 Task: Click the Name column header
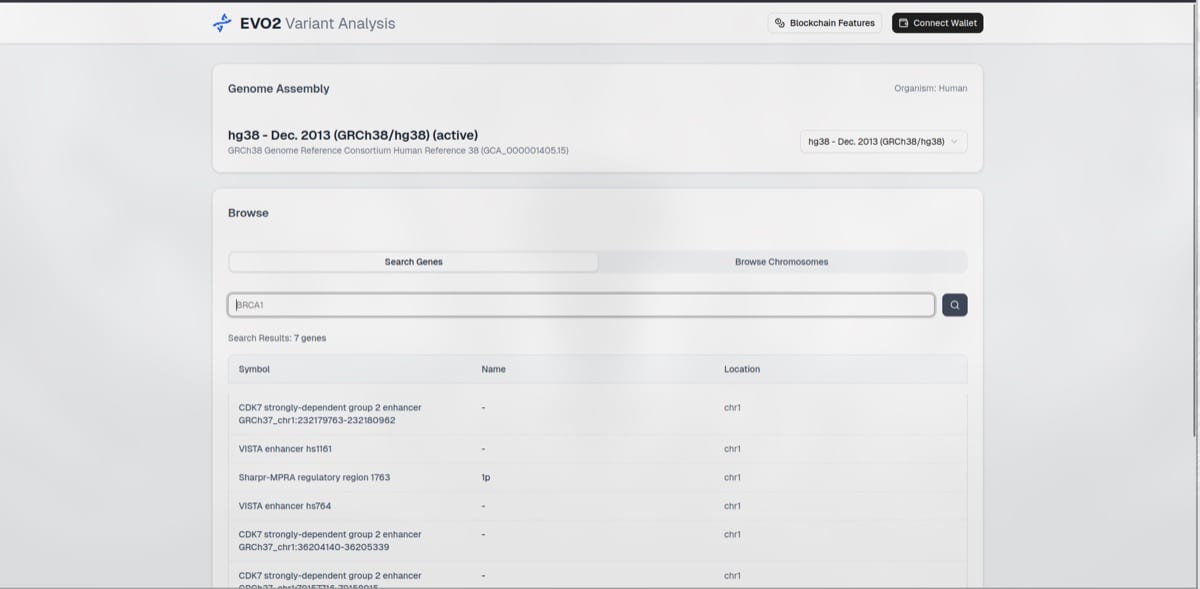coord(493,369)
